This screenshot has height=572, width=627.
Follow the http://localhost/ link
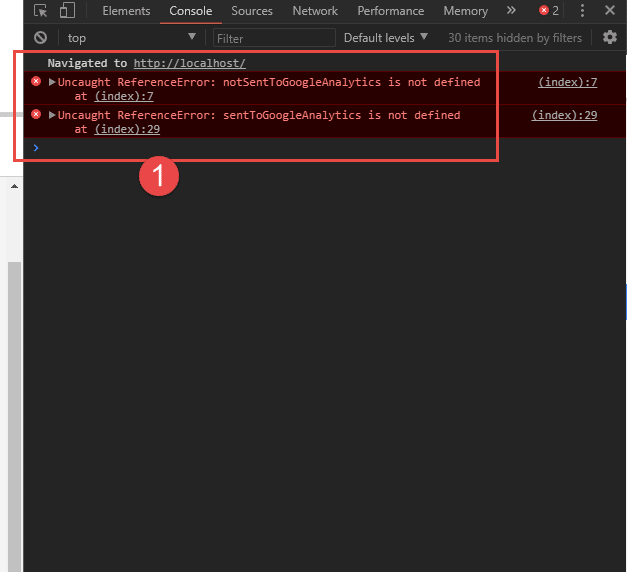pyautogui.click(x=189, y=63)
